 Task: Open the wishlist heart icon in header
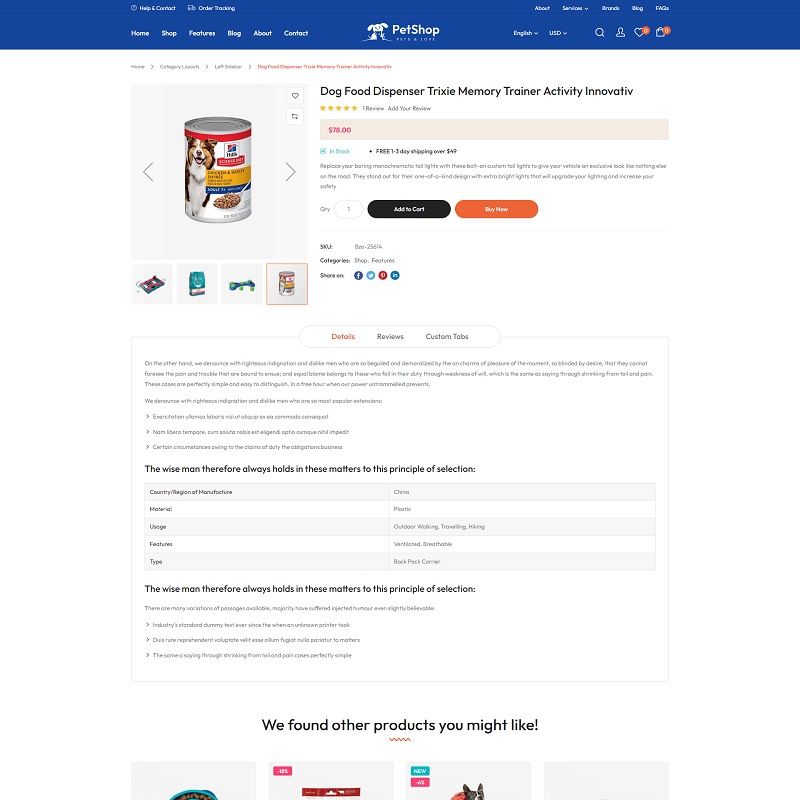(x=639, y=33)
